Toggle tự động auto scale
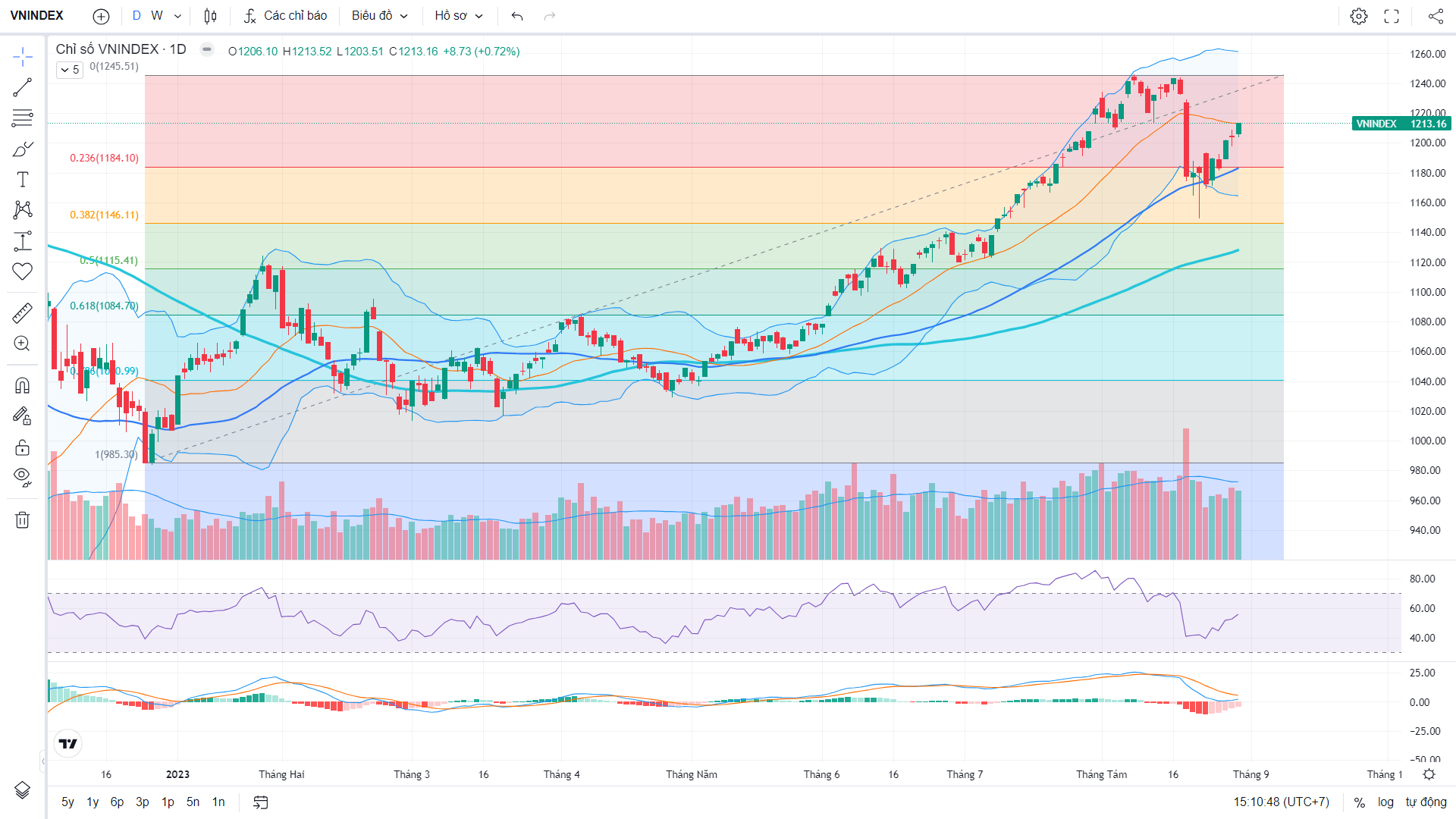The image size is (1456, 819). pos(1426,802)
